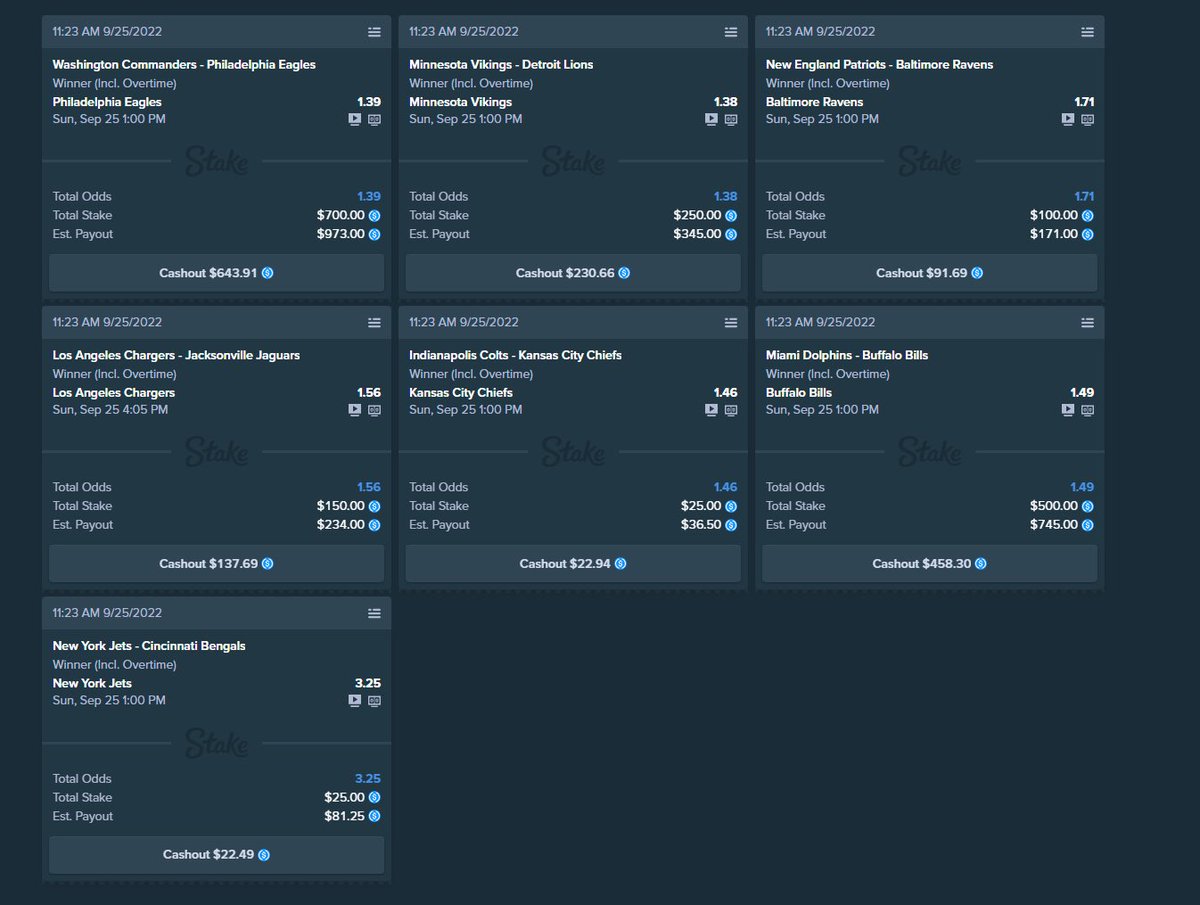Click currency icon beside $36.50 est. payout
Viewport: 1200px width, 905px height.
[731, 526]
